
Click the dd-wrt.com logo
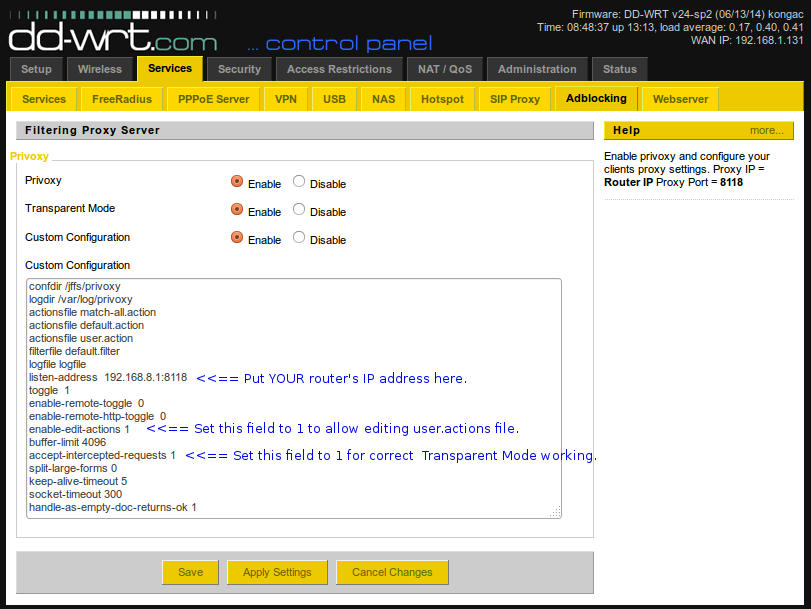(113, 32)
